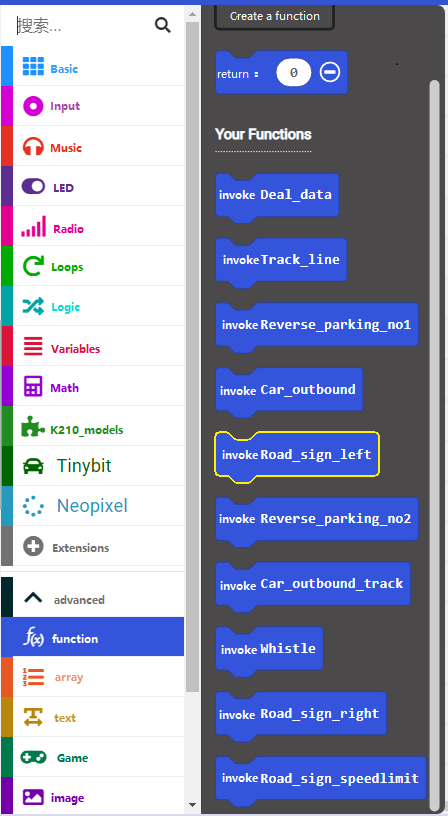Open the Radio blocks category
448x816 pixels.
(x=93, y=226)
